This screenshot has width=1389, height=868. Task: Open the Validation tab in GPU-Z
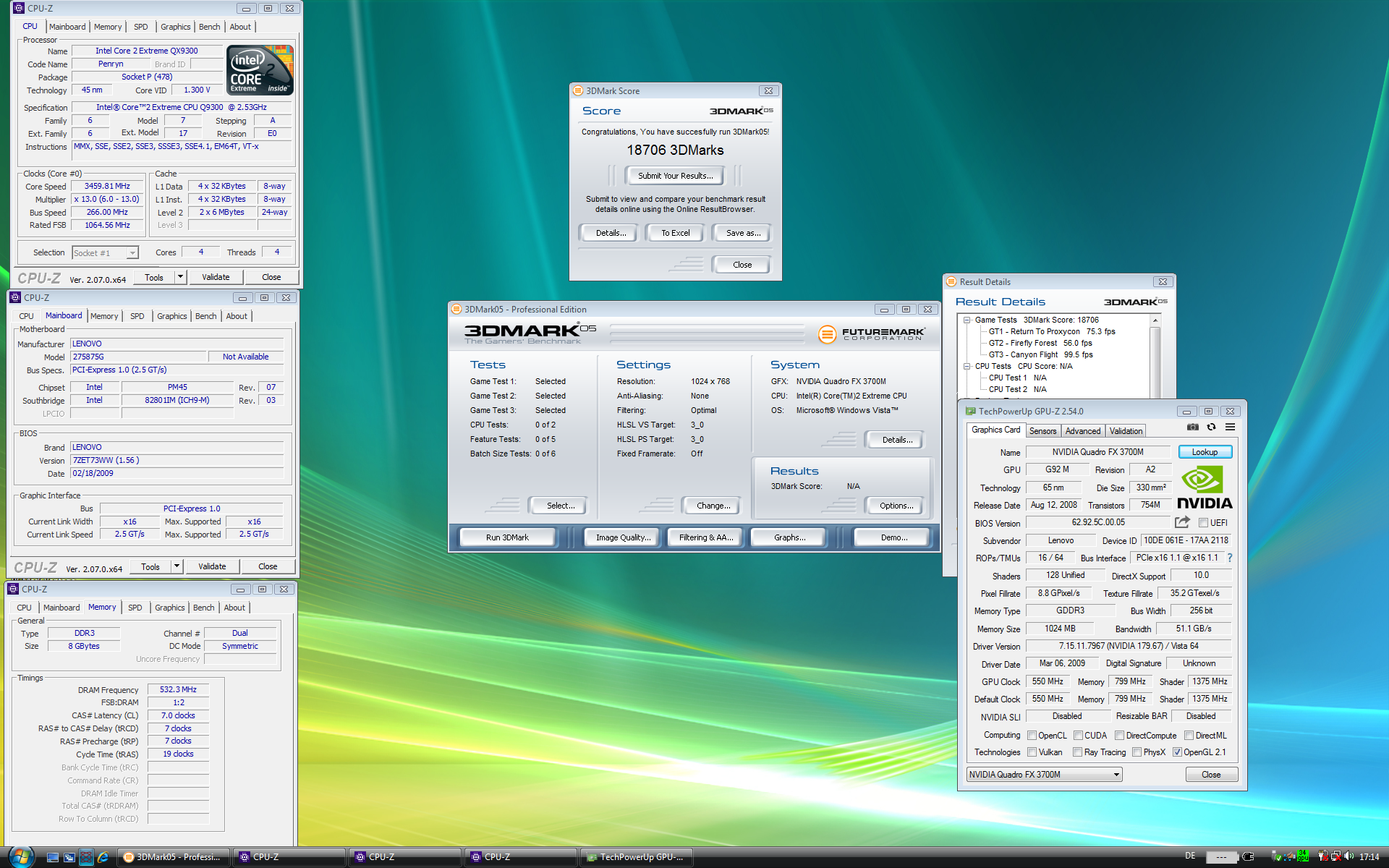coord(1126,431)
